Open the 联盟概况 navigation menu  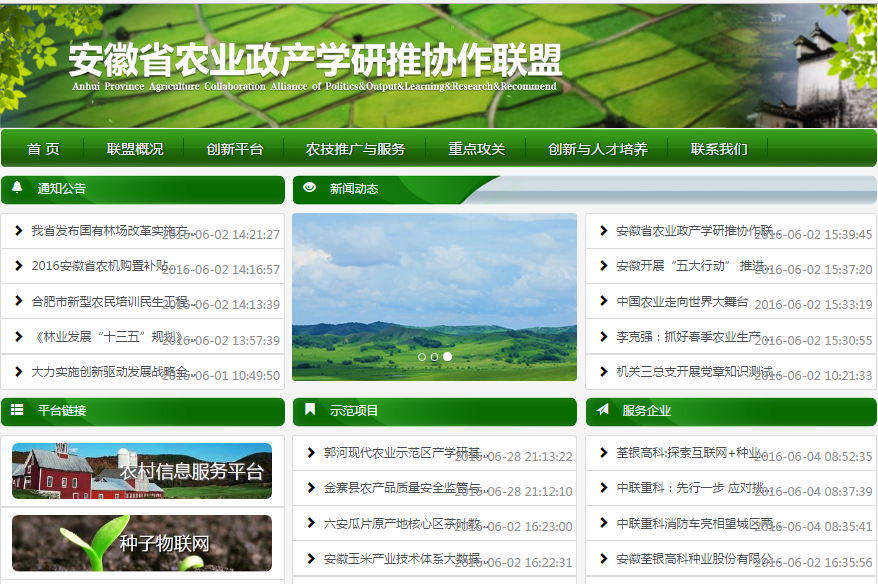coord(135,149)
